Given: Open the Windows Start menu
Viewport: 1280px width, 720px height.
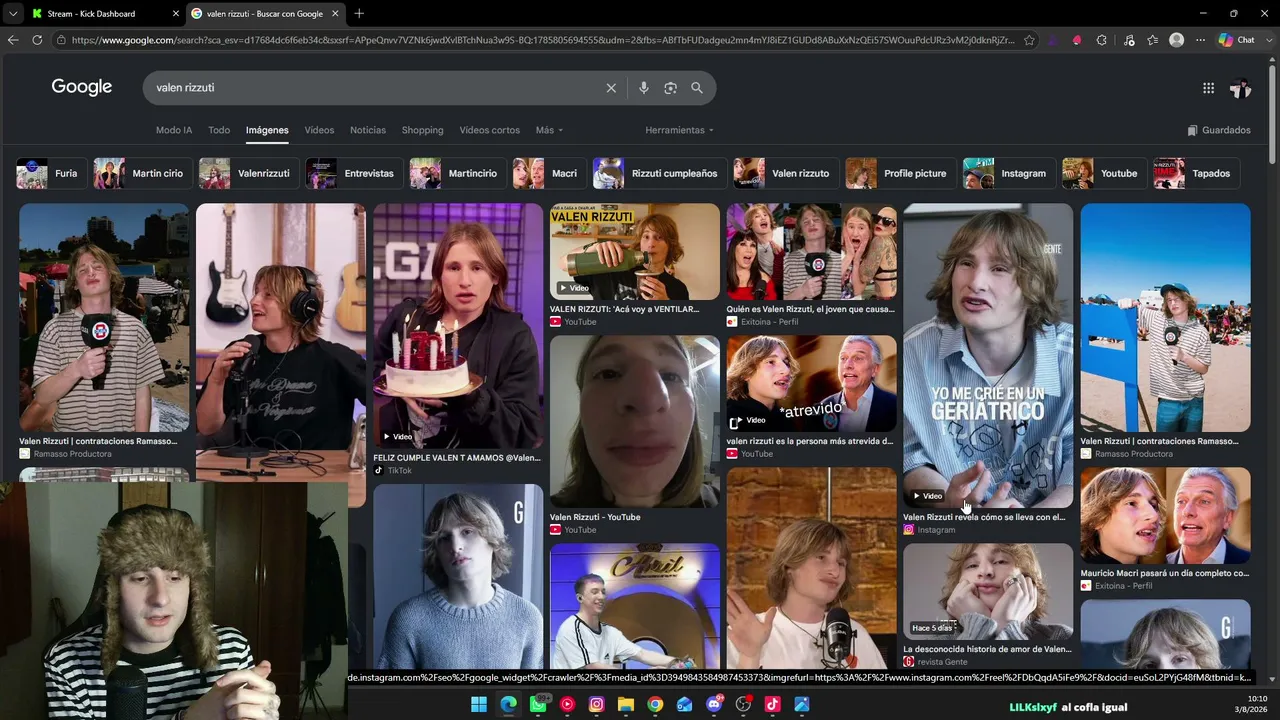Looking at the screenshot, I should (479, 704).
